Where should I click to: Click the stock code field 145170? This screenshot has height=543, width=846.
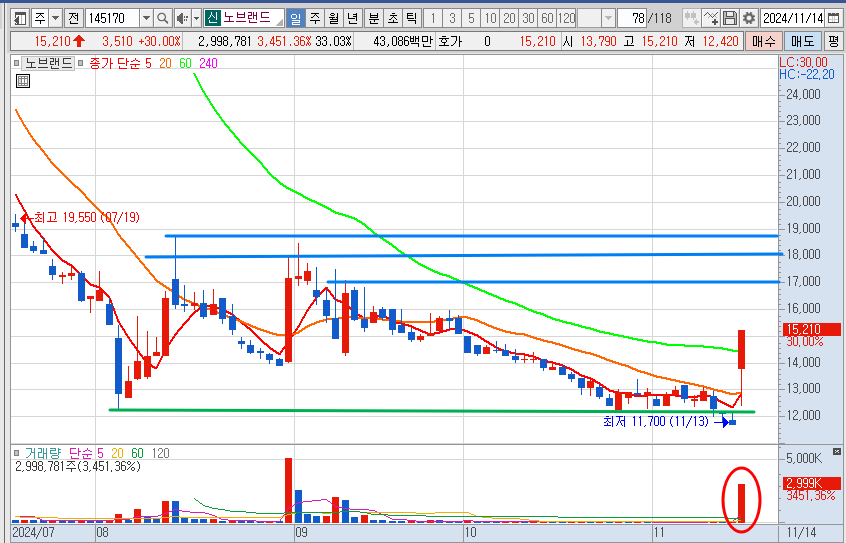pos(113,19)
